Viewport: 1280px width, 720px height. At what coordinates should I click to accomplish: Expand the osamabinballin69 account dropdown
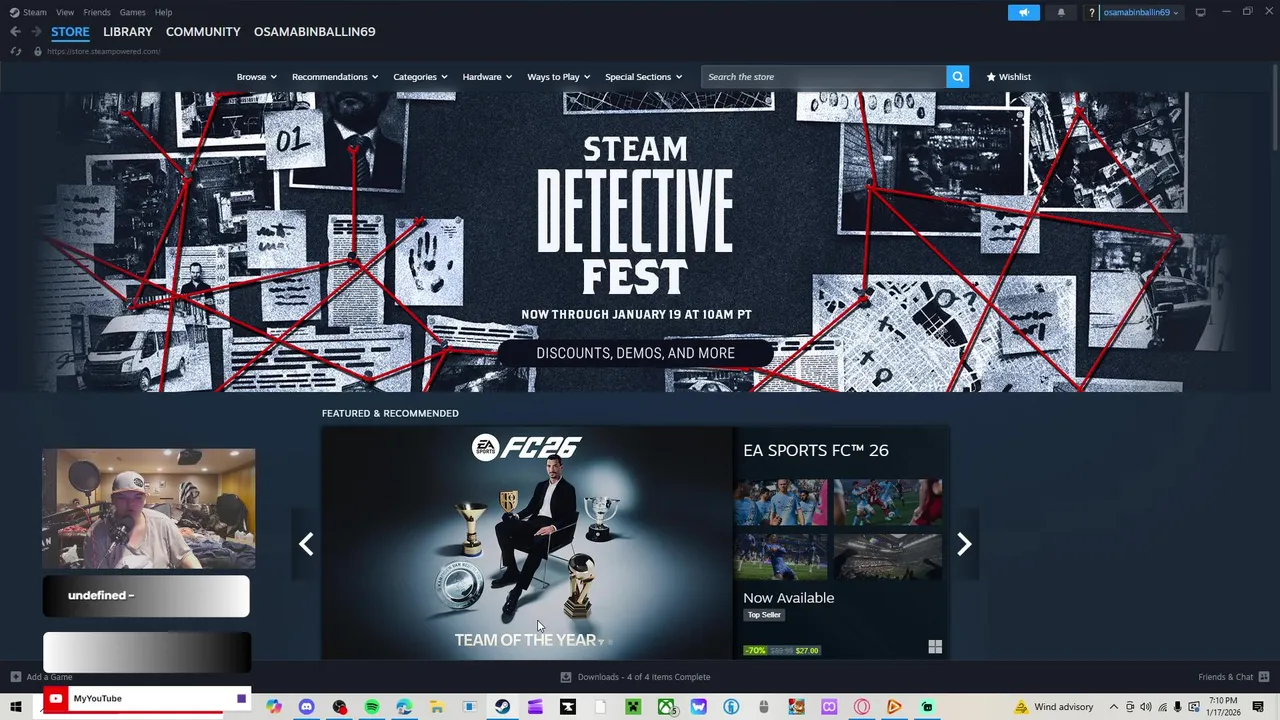[x=1140, y=13]
